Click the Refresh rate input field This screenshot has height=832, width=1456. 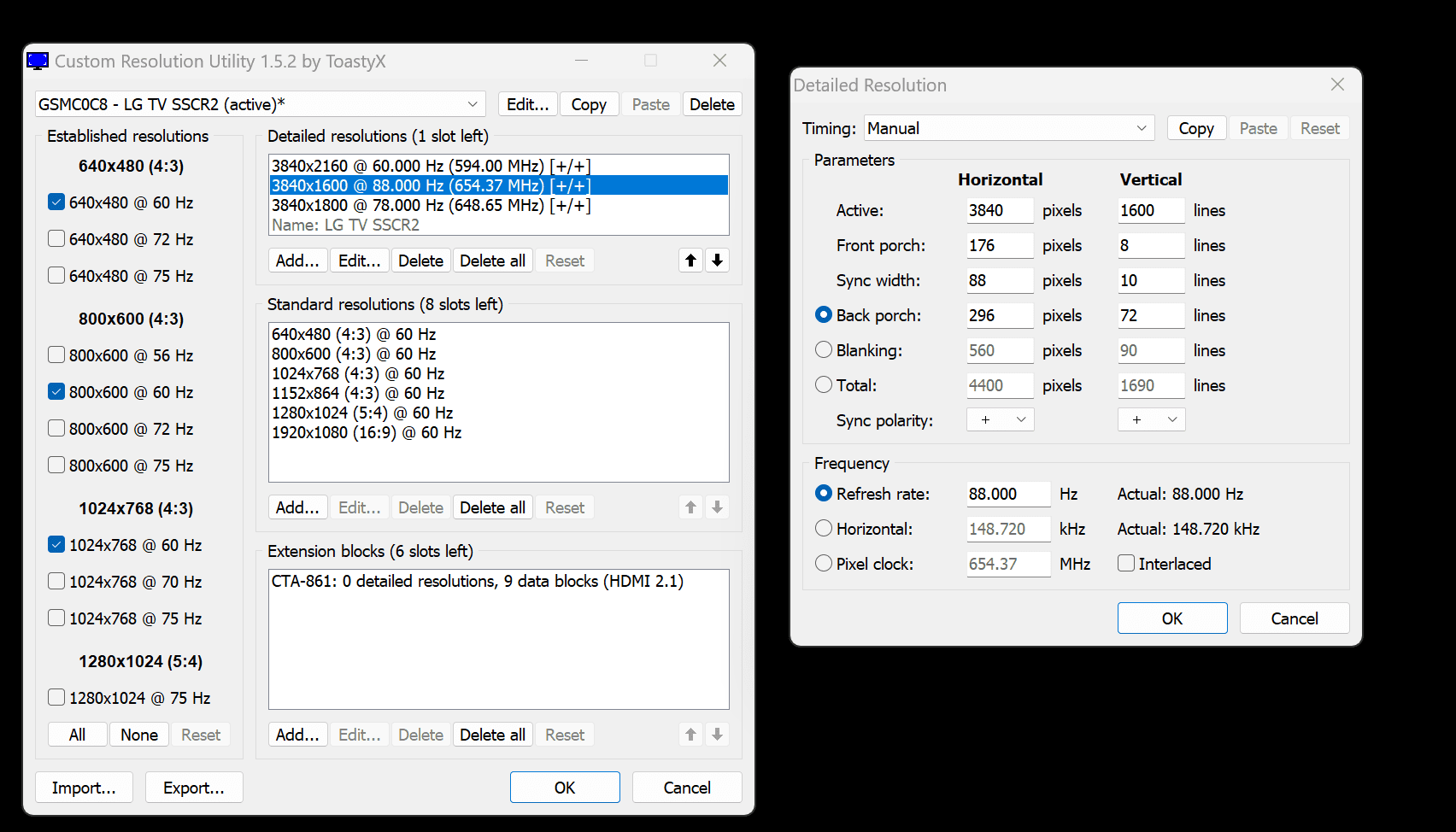click(1008, 494)
